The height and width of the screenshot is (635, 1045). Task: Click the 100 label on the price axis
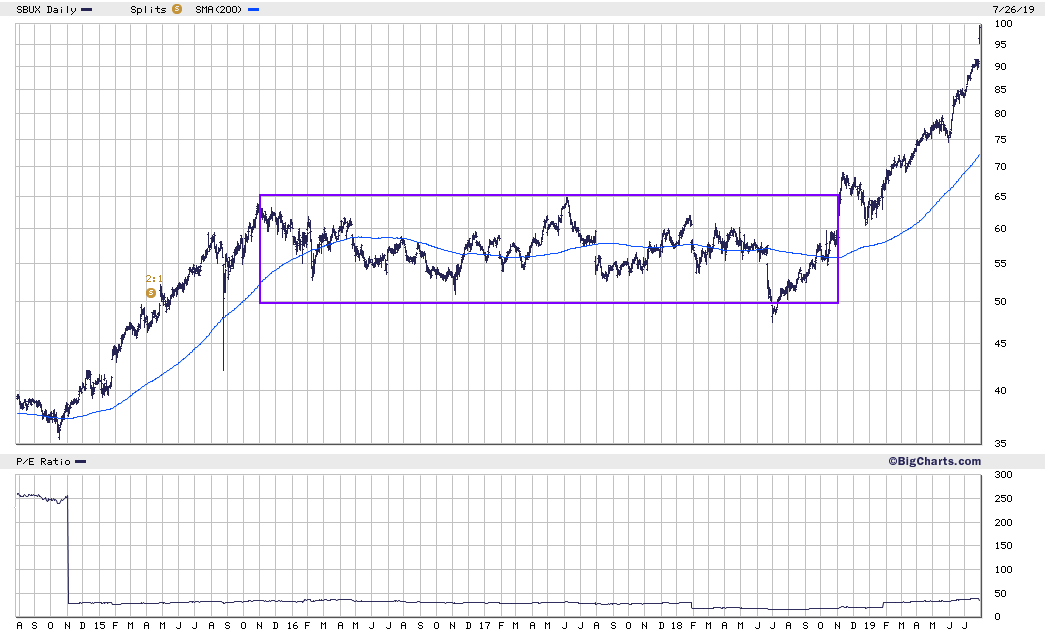[1003, 23]
